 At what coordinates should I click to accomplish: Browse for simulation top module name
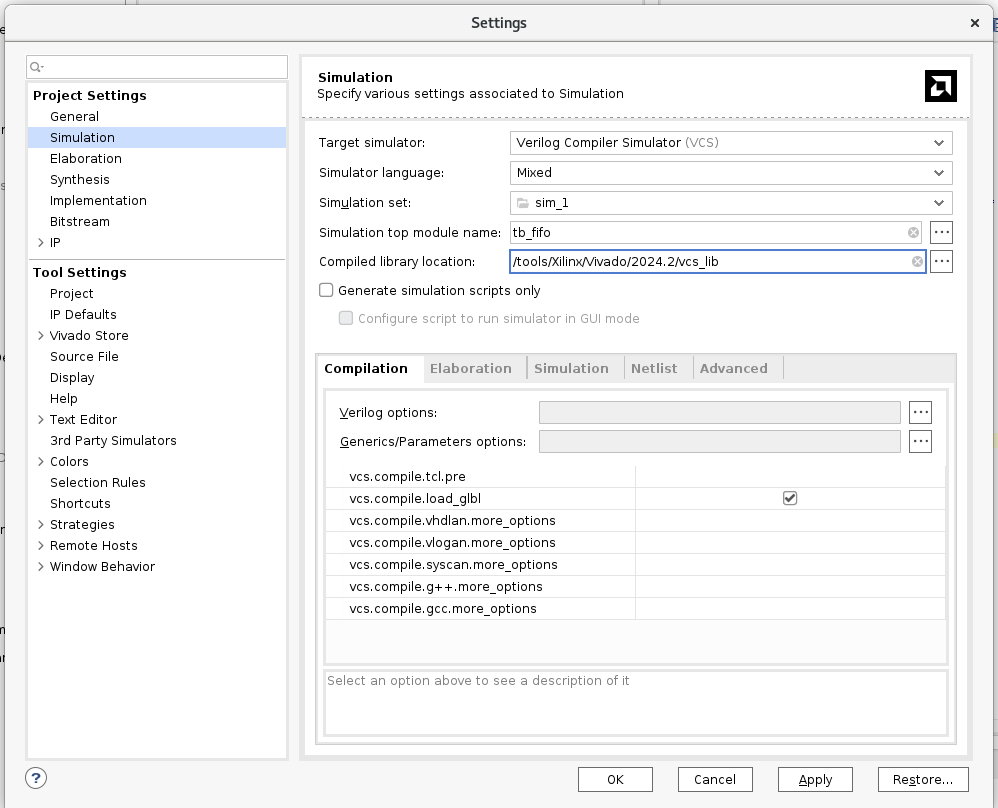point(941,233)
